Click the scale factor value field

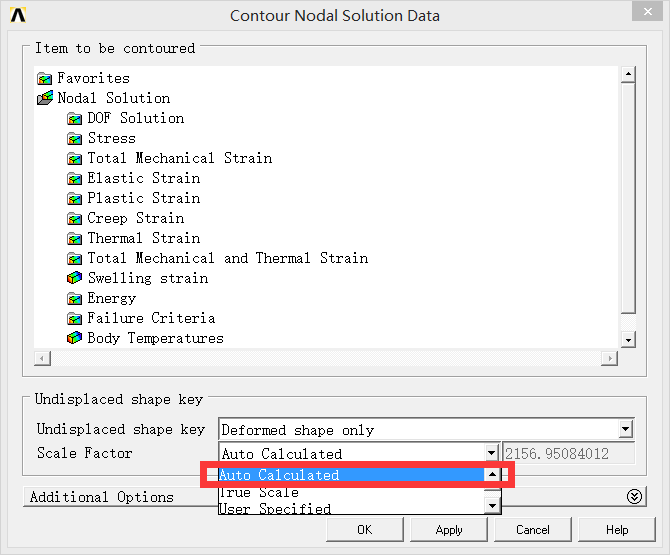point(568,453)
